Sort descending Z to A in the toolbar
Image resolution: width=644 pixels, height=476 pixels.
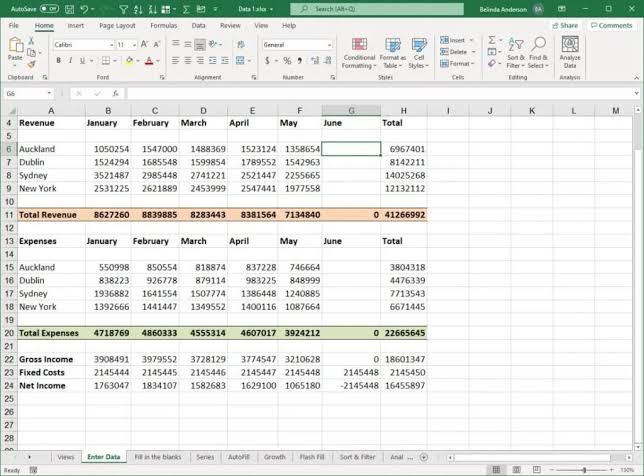click(x=152, y=9)
